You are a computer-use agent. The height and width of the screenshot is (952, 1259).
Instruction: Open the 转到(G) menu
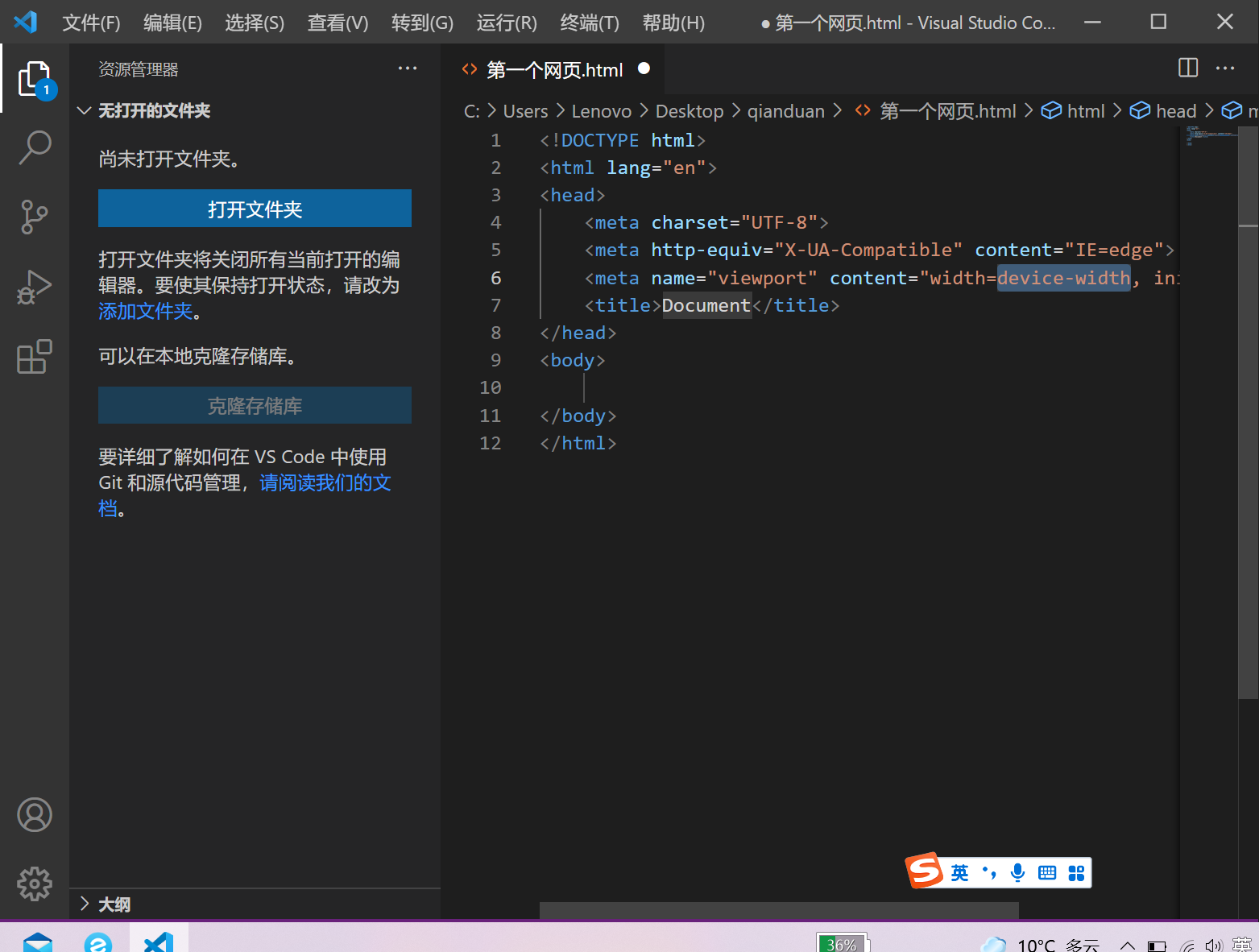click(x=422, y=23)
